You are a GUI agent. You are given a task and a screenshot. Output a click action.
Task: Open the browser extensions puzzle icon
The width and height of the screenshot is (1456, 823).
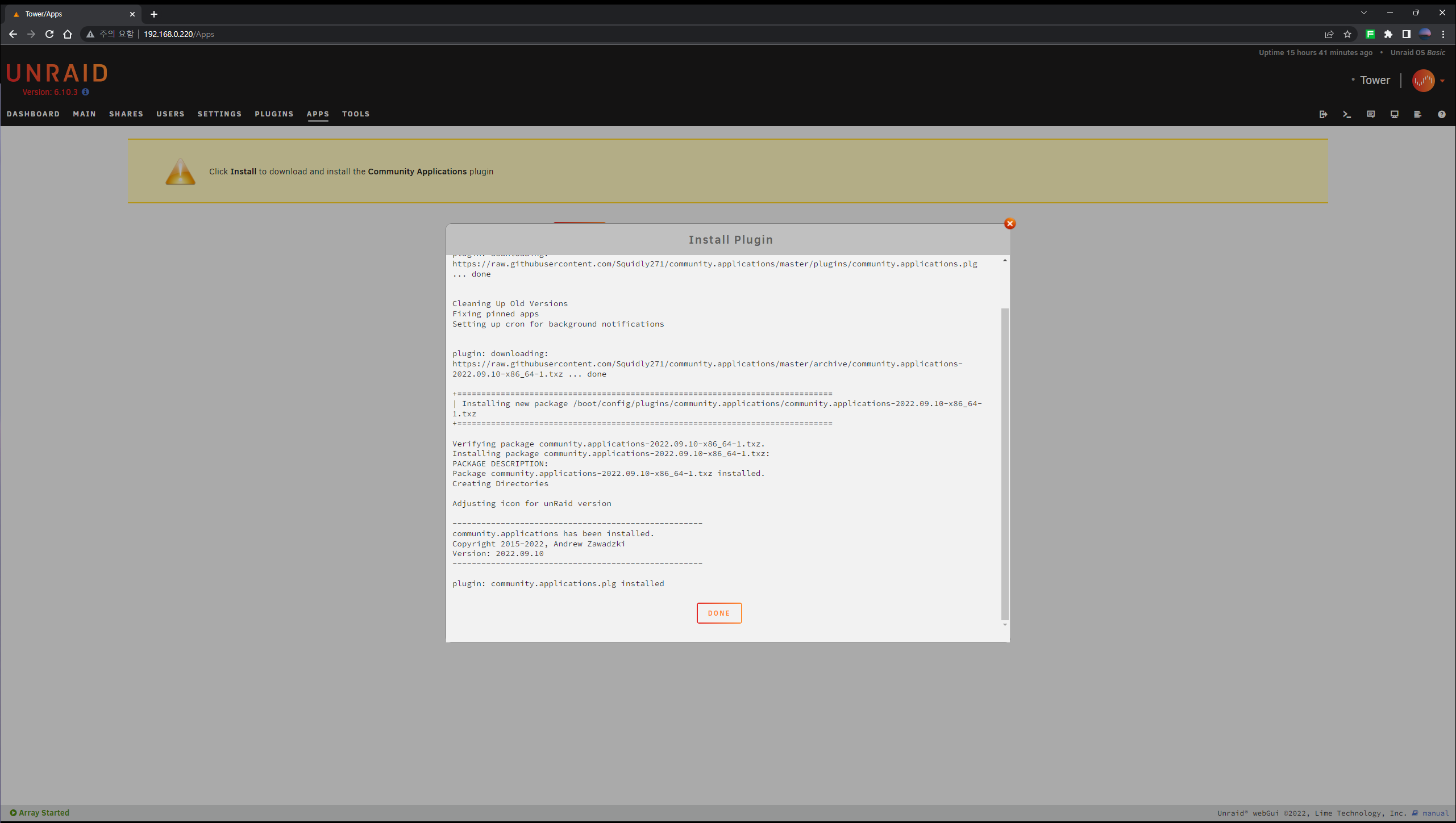pos(1388,34)
